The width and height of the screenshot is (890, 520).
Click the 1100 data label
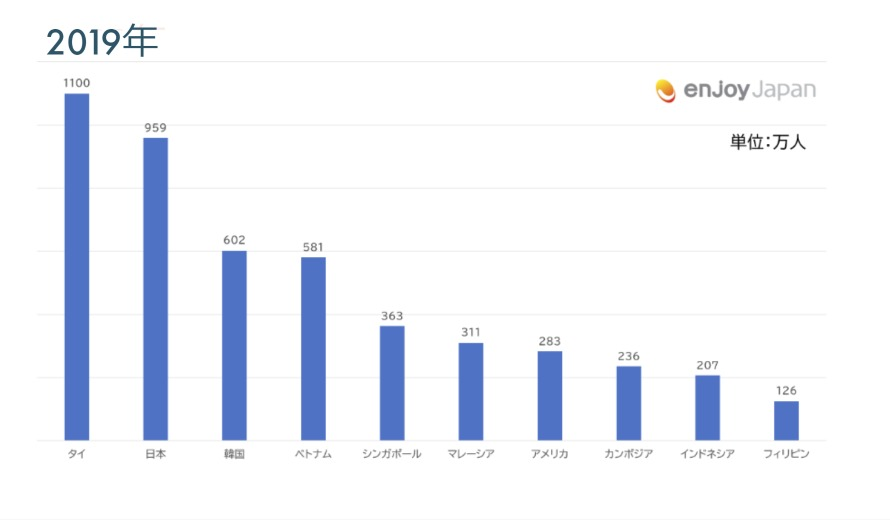(77, 84)
